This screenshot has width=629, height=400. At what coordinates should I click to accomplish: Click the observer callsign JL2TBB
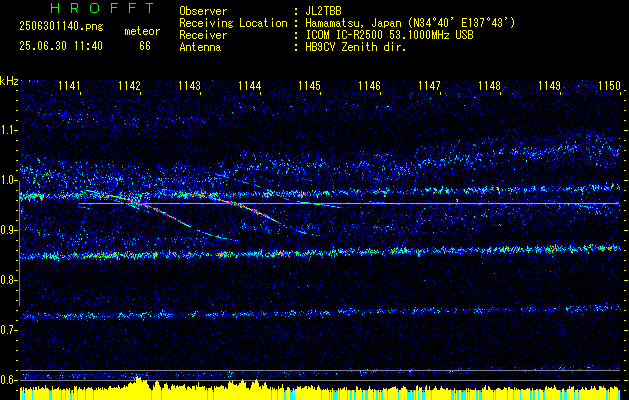(323, 11)
